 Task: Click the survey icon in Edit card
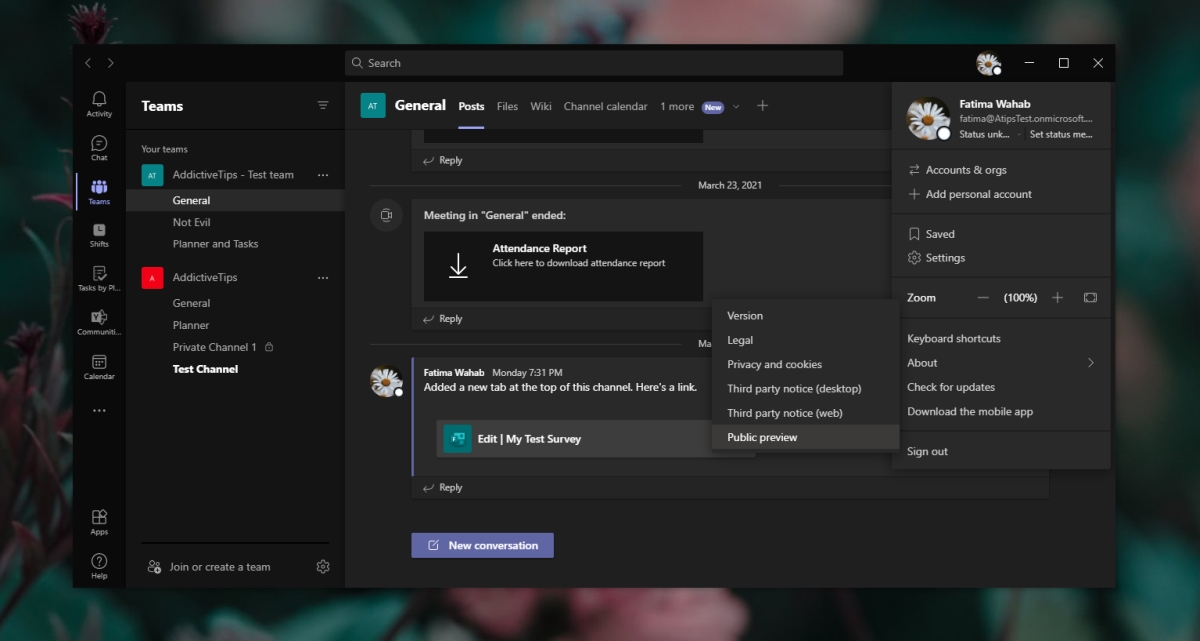(458, 439)
